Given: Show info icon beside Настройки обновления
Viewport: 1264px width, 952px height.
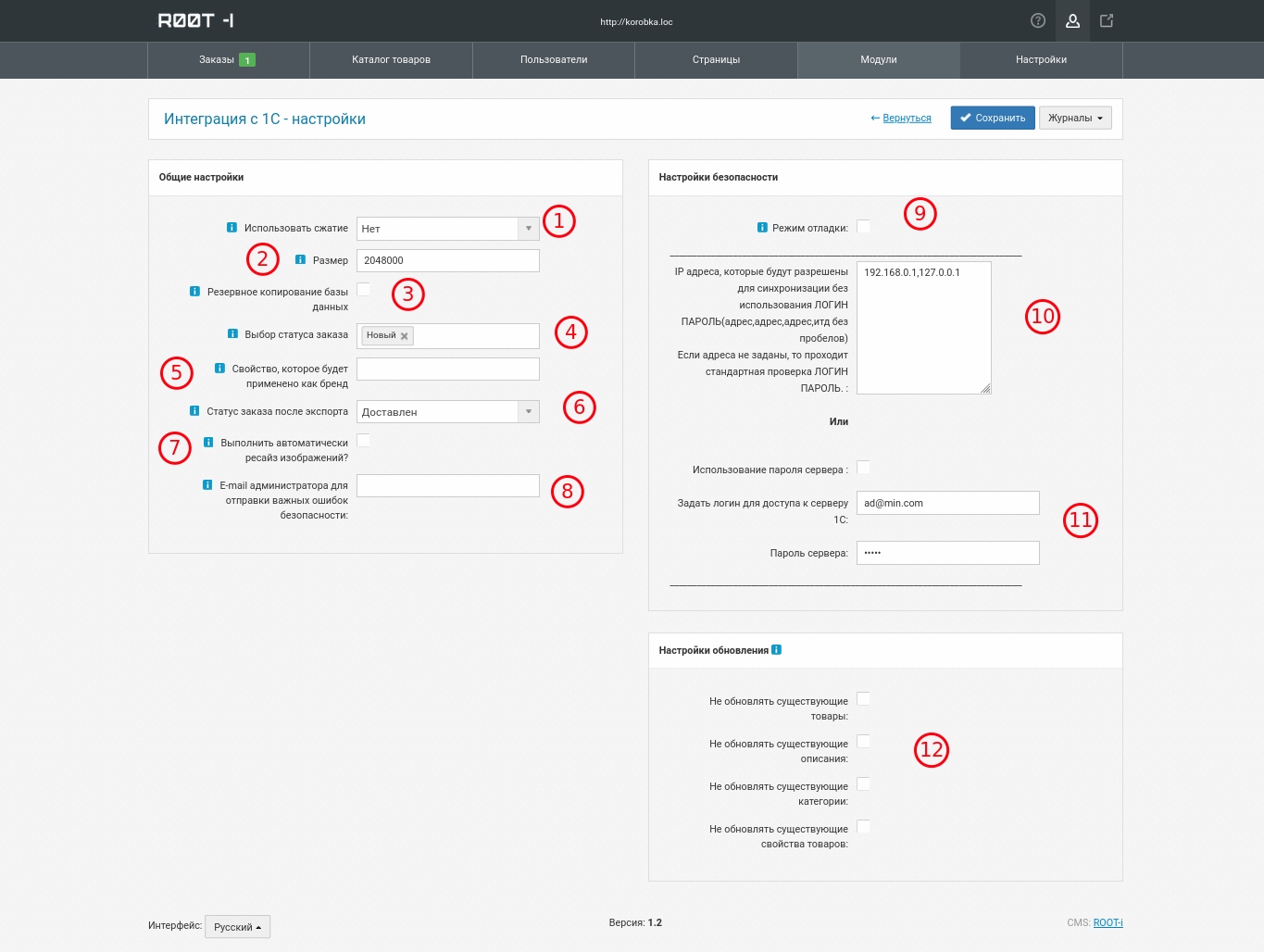Looking at the screenshot, I should [776, 649].
